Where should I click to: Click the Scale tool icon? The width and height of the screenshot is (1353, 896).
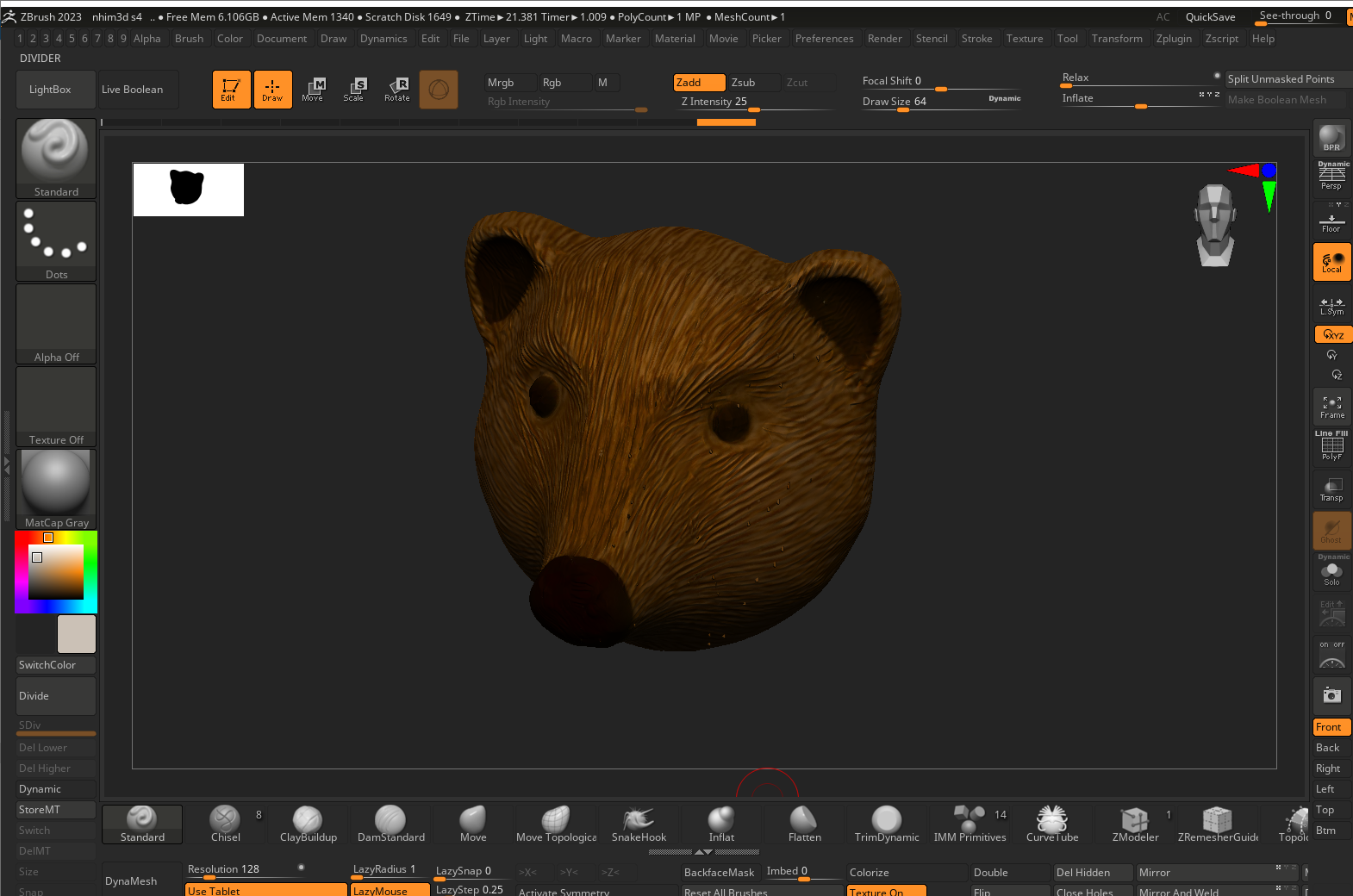click(354, 90)
